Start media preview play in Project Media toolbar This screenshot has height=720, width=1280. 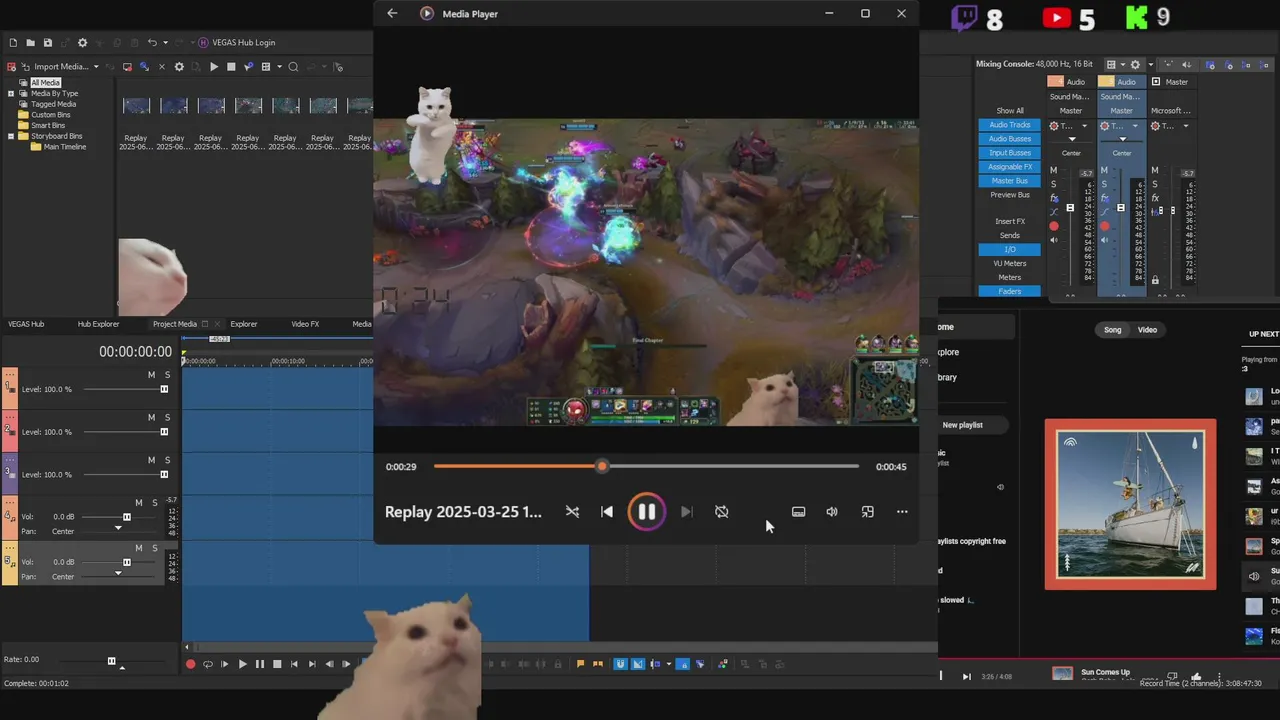click(x=213, y=67)
